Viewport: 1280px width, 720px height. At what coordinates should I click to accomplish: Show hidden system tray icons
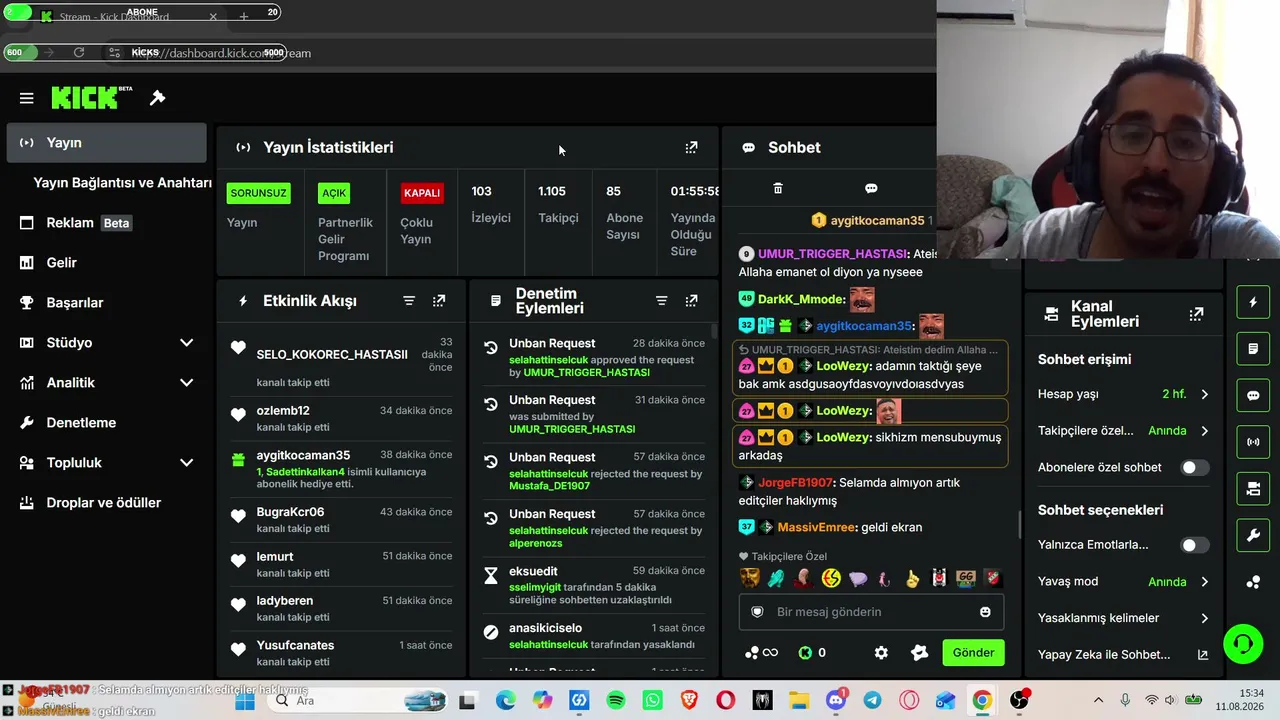click(1098, 701)
